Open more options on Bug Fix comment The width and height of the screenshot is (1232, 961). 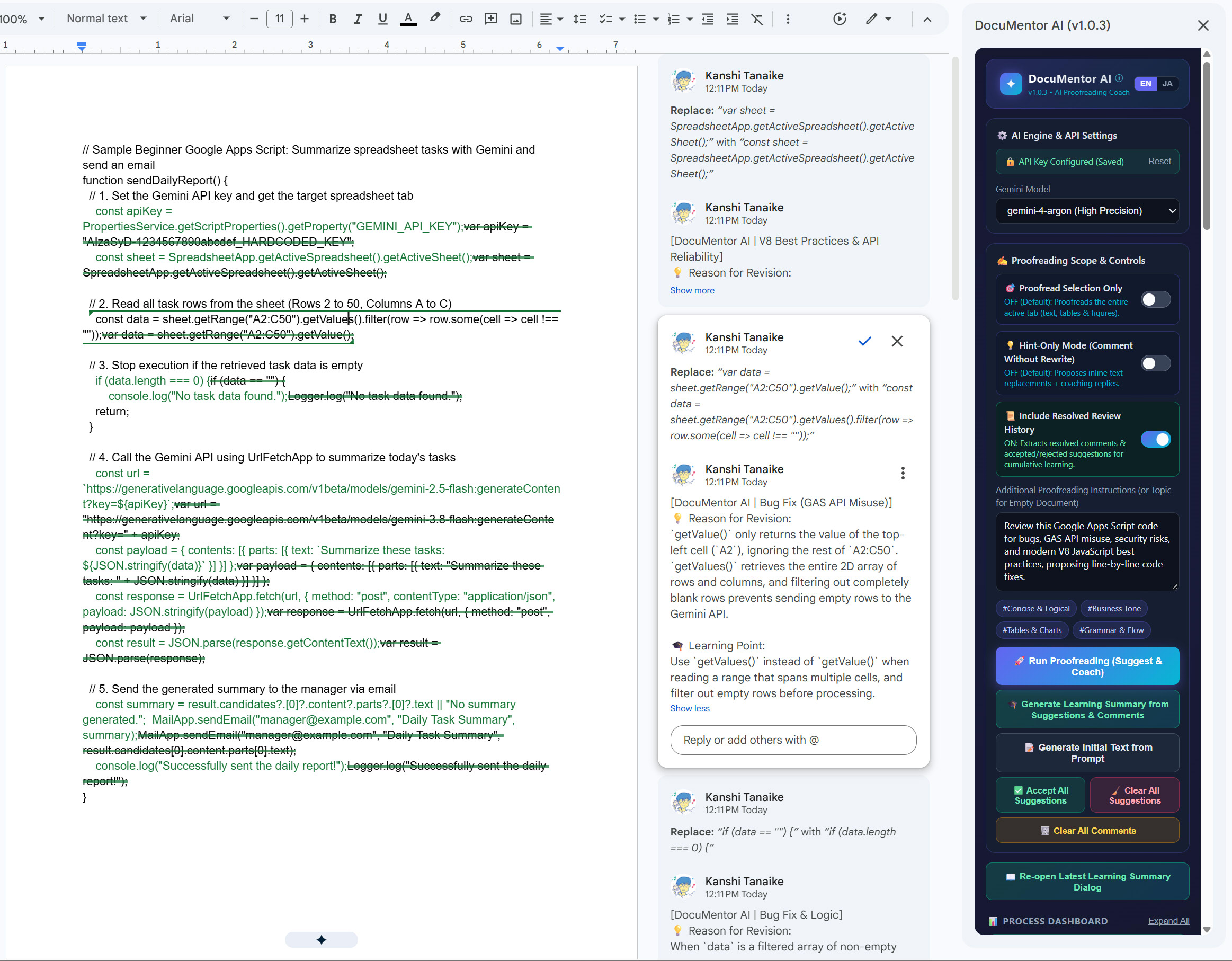coord(903,473)
